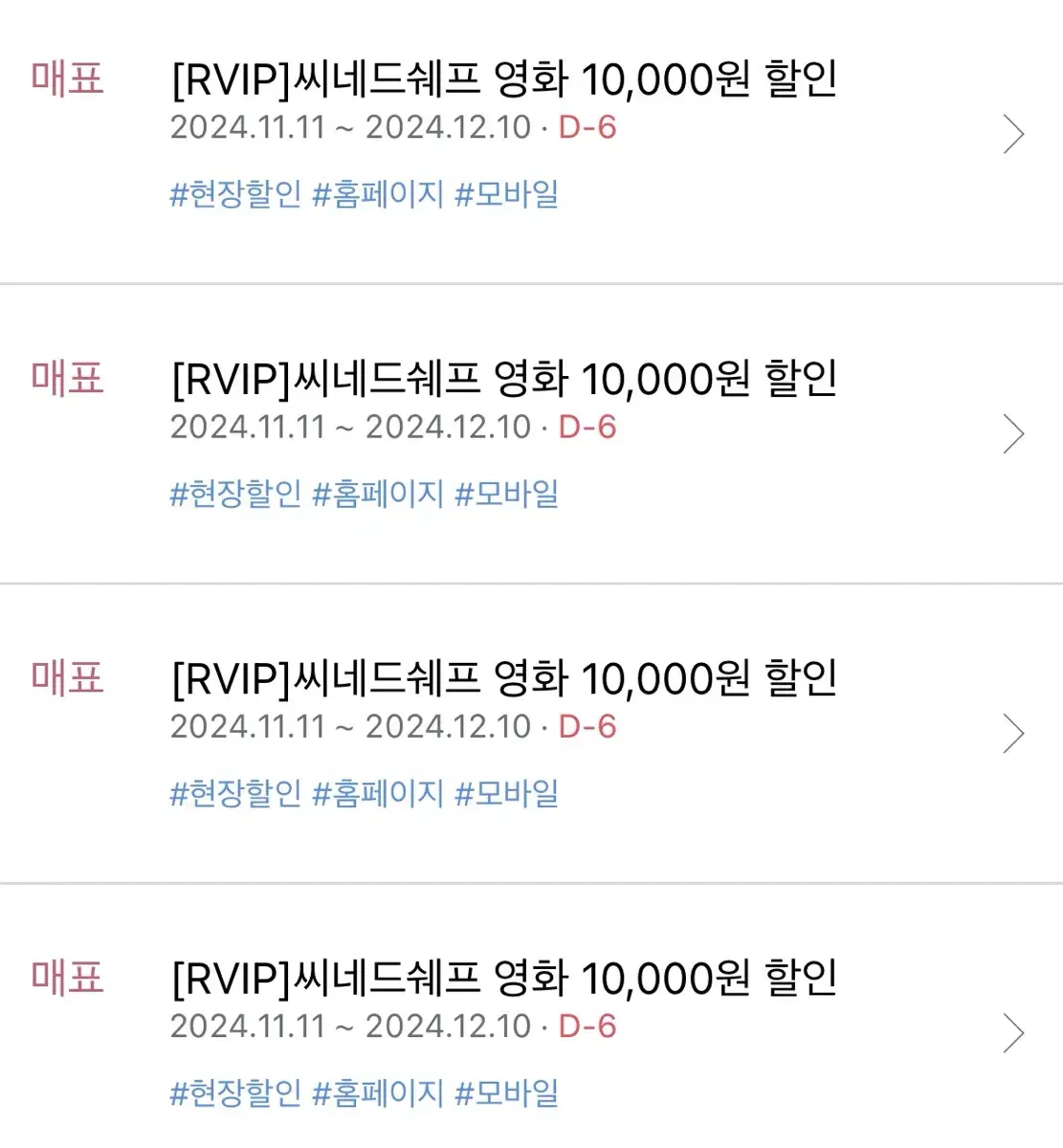
Task: Click the #모바일 tag in the second coupon
Action: pyautogui.click(x=506, y=494)
